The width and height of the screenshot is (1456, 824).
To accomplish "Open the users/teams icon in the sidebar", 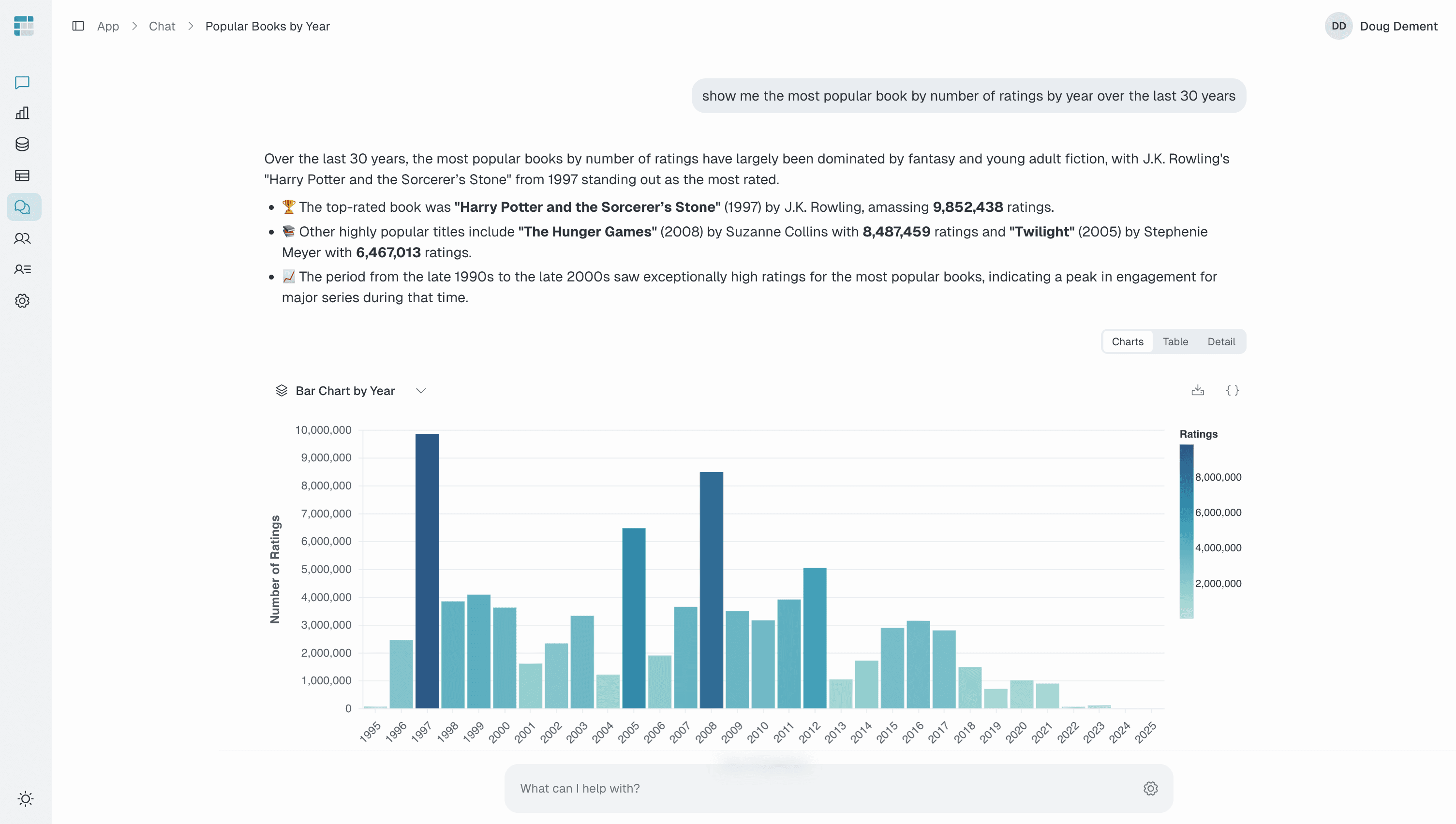I will [x=23, y=238].
